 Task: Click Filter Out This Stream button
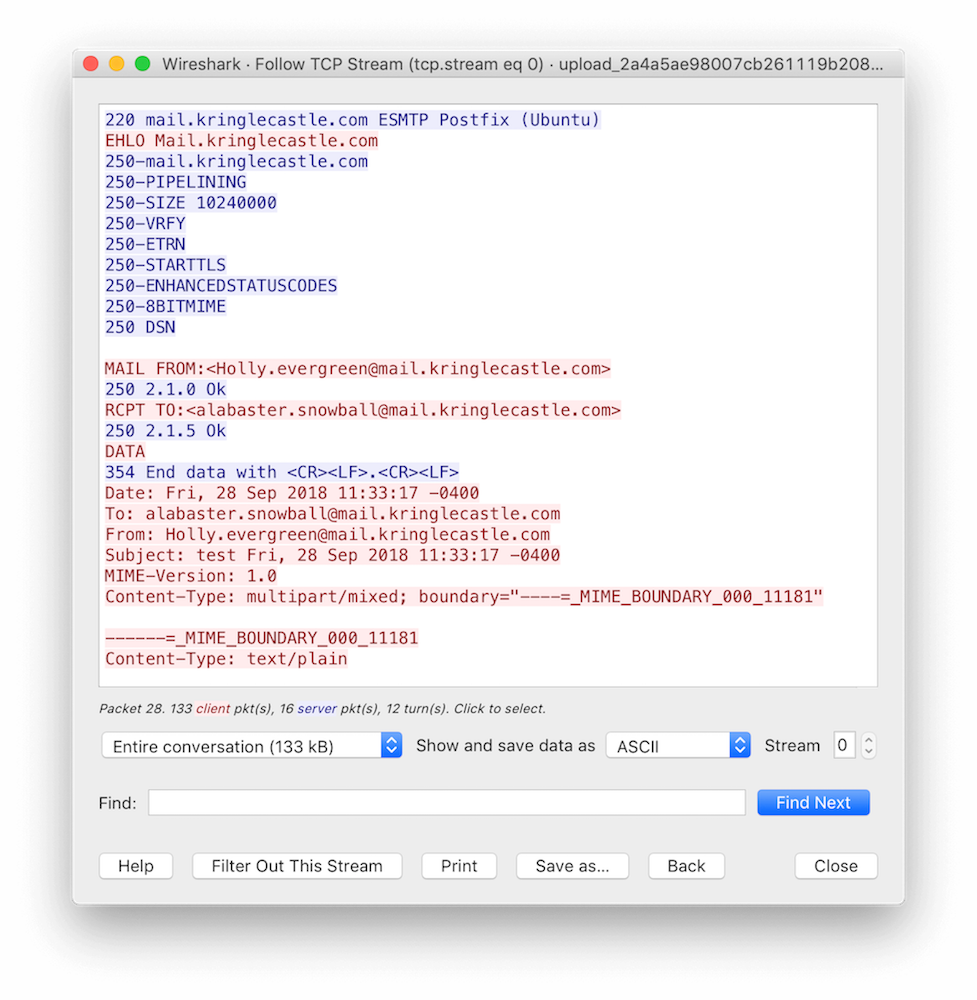[x=297, y=866]
